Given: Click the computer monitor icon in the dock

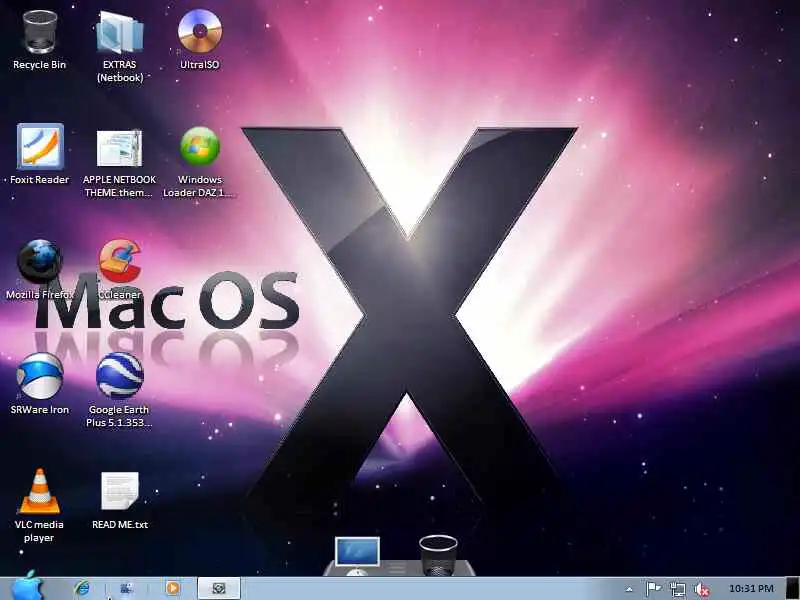Looking at the screenshot, I should click(357, 554).
